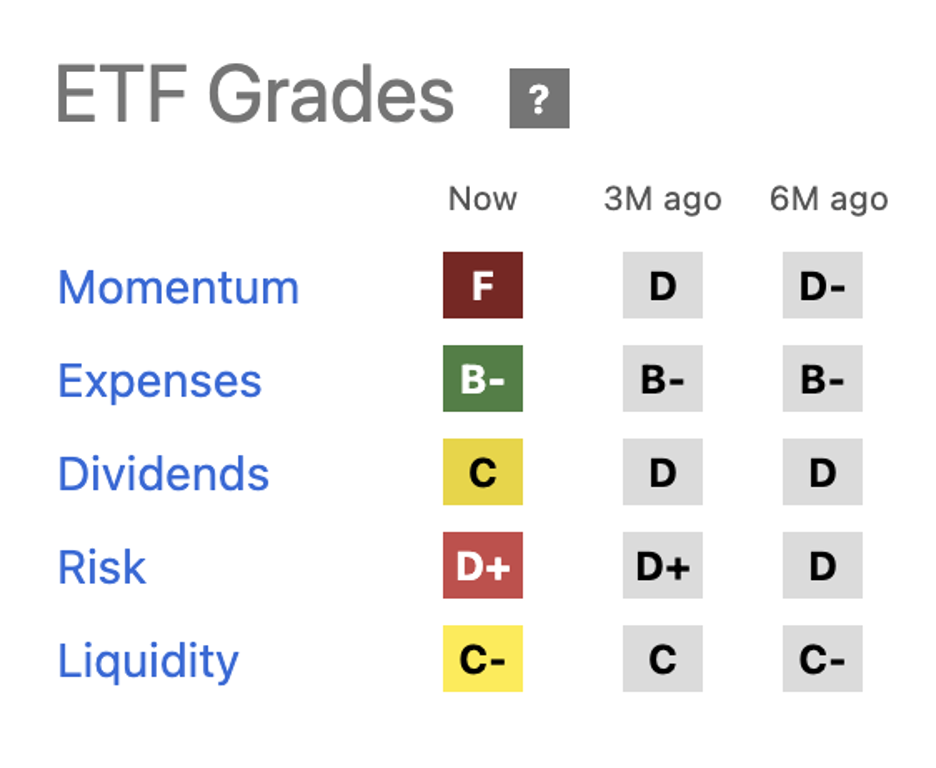Screen dimensions: 936x768
Task: Click Expenses' 3M ago B- grade
Action: coord(662,379)
